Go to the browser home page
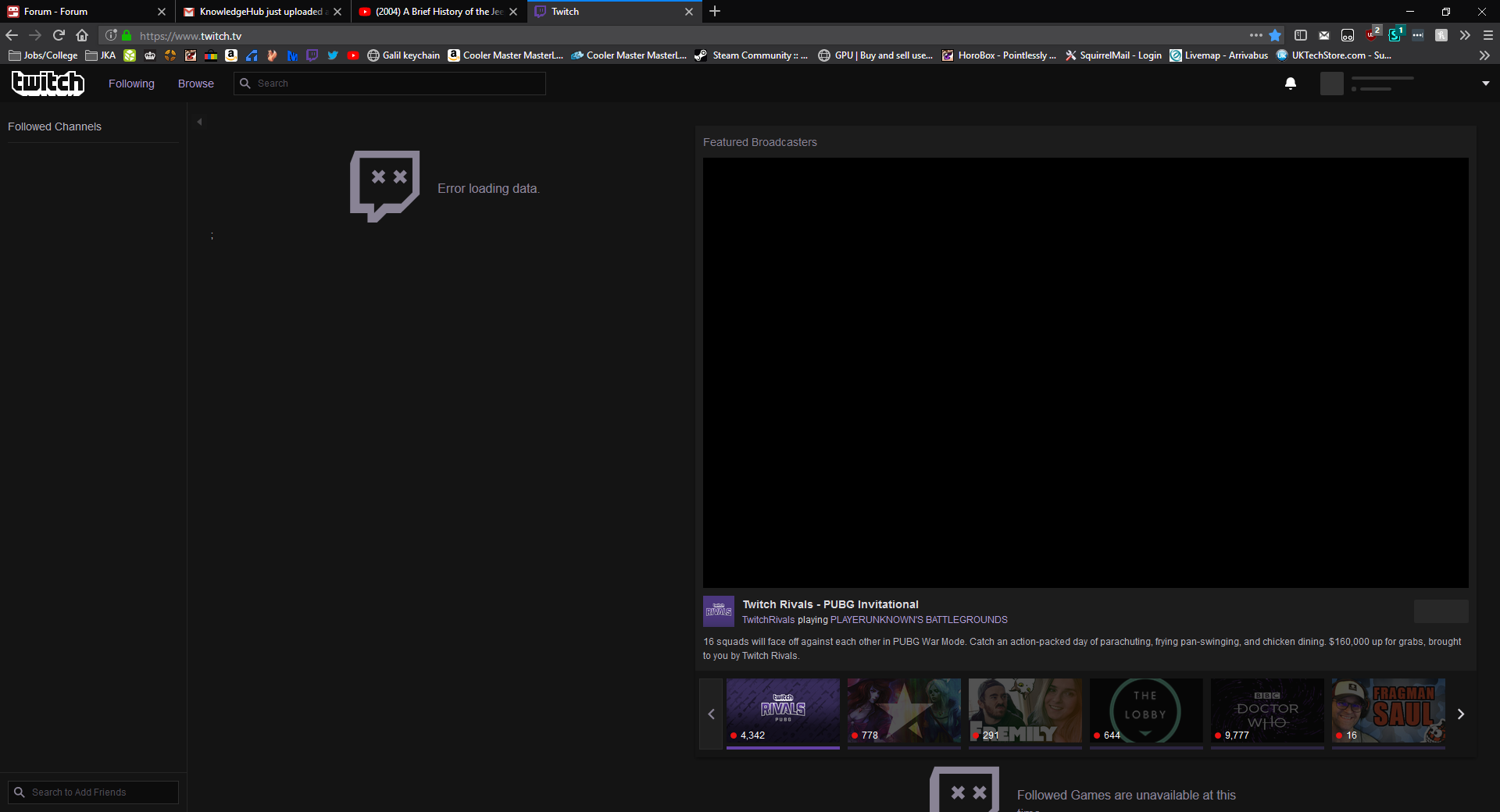 [82, 35]
